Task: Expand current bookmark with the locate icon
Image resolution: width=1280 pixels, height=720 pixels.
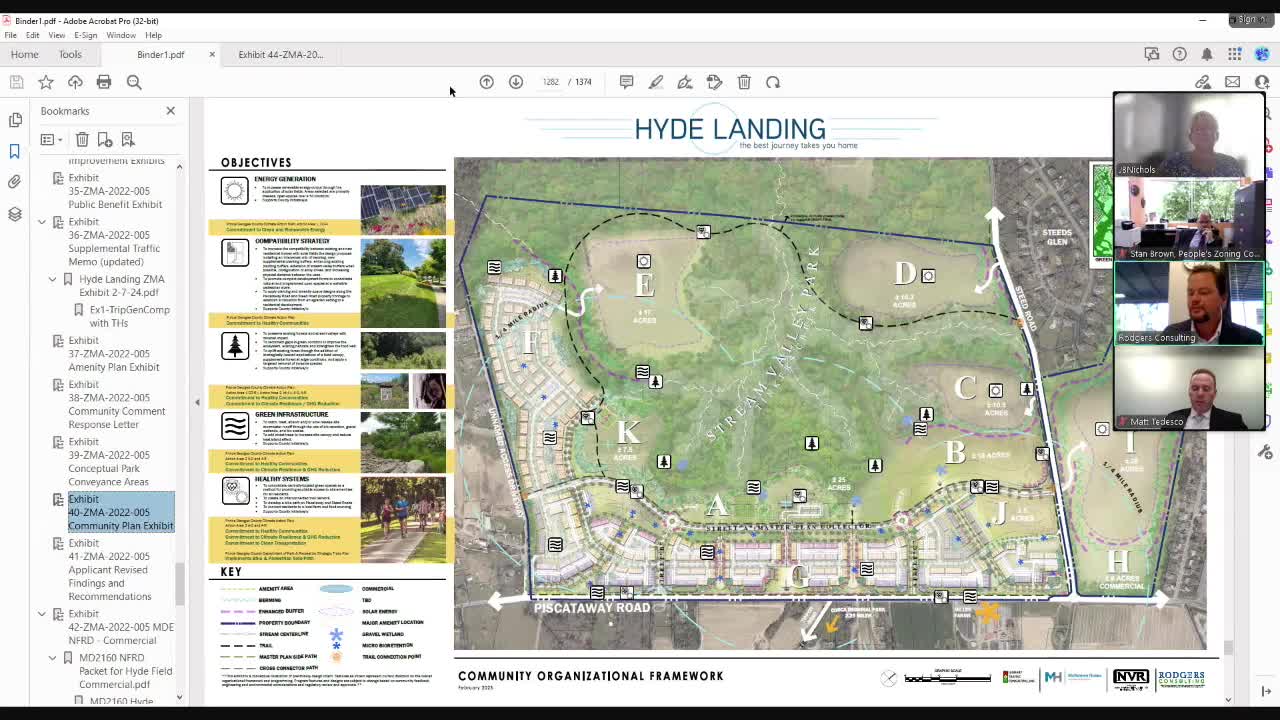Action: pyautogui.click(x=128, y=140)
